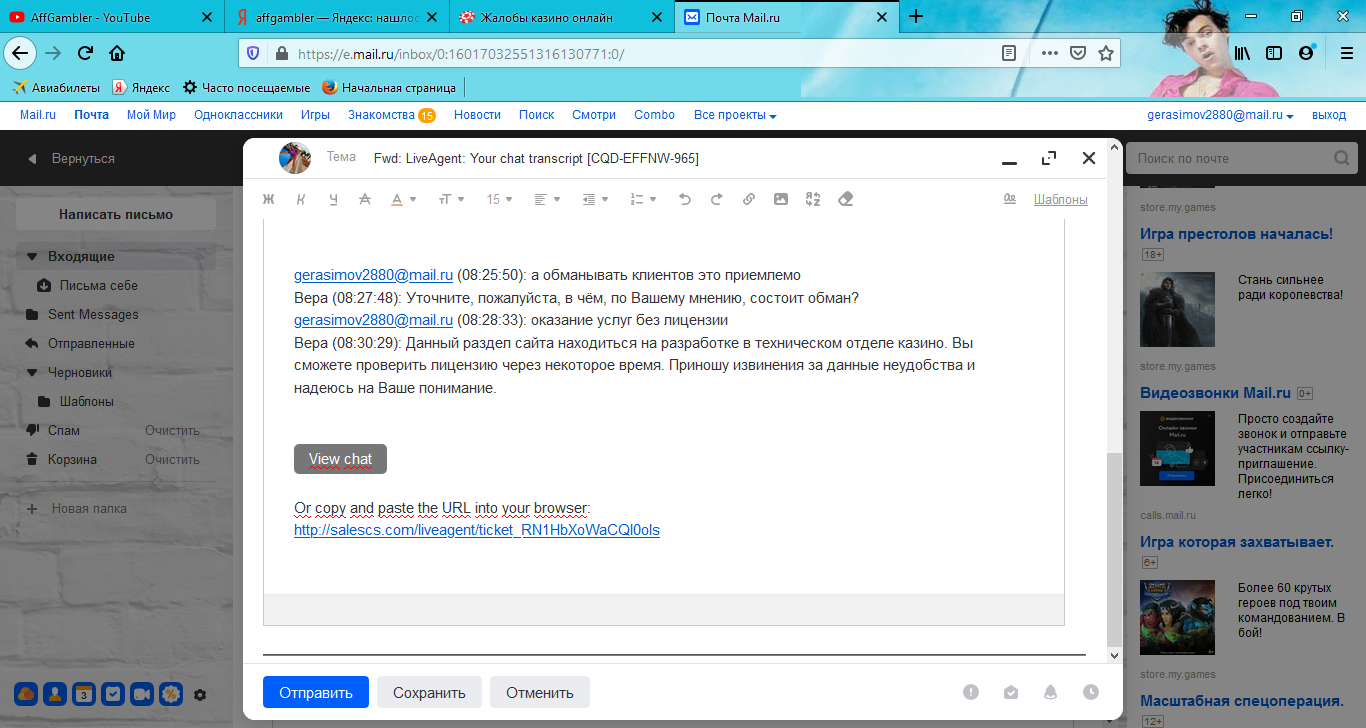Image resolution: width=1366 pixels, height=728 pixels.
Task: Clear formatting with the eraser icon
Action: [845, 199]
